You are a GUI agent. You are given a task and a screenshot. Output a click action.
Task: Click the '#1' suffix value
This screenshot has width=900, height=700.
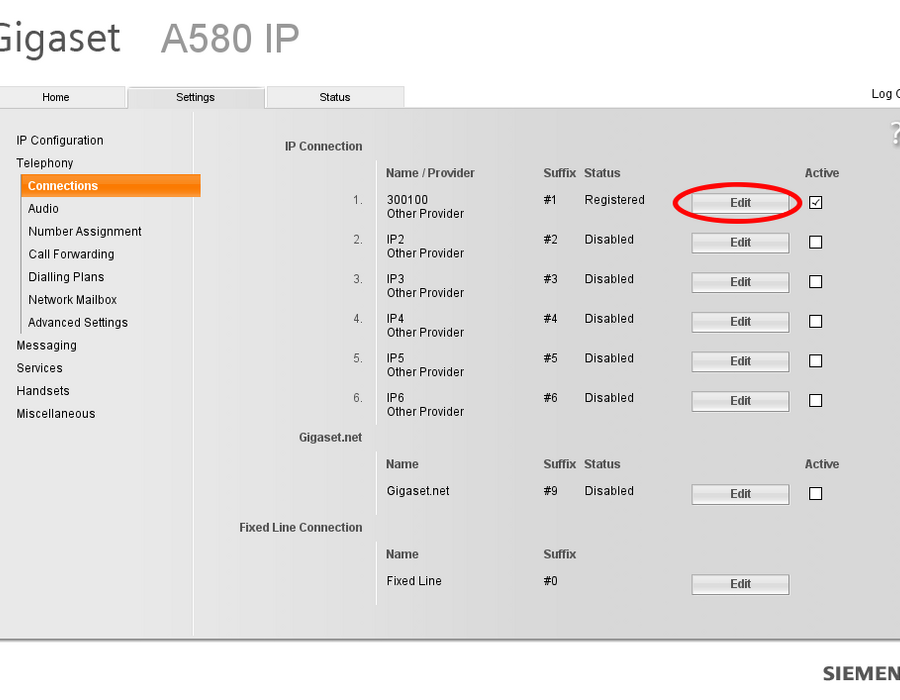click(550, 200)
